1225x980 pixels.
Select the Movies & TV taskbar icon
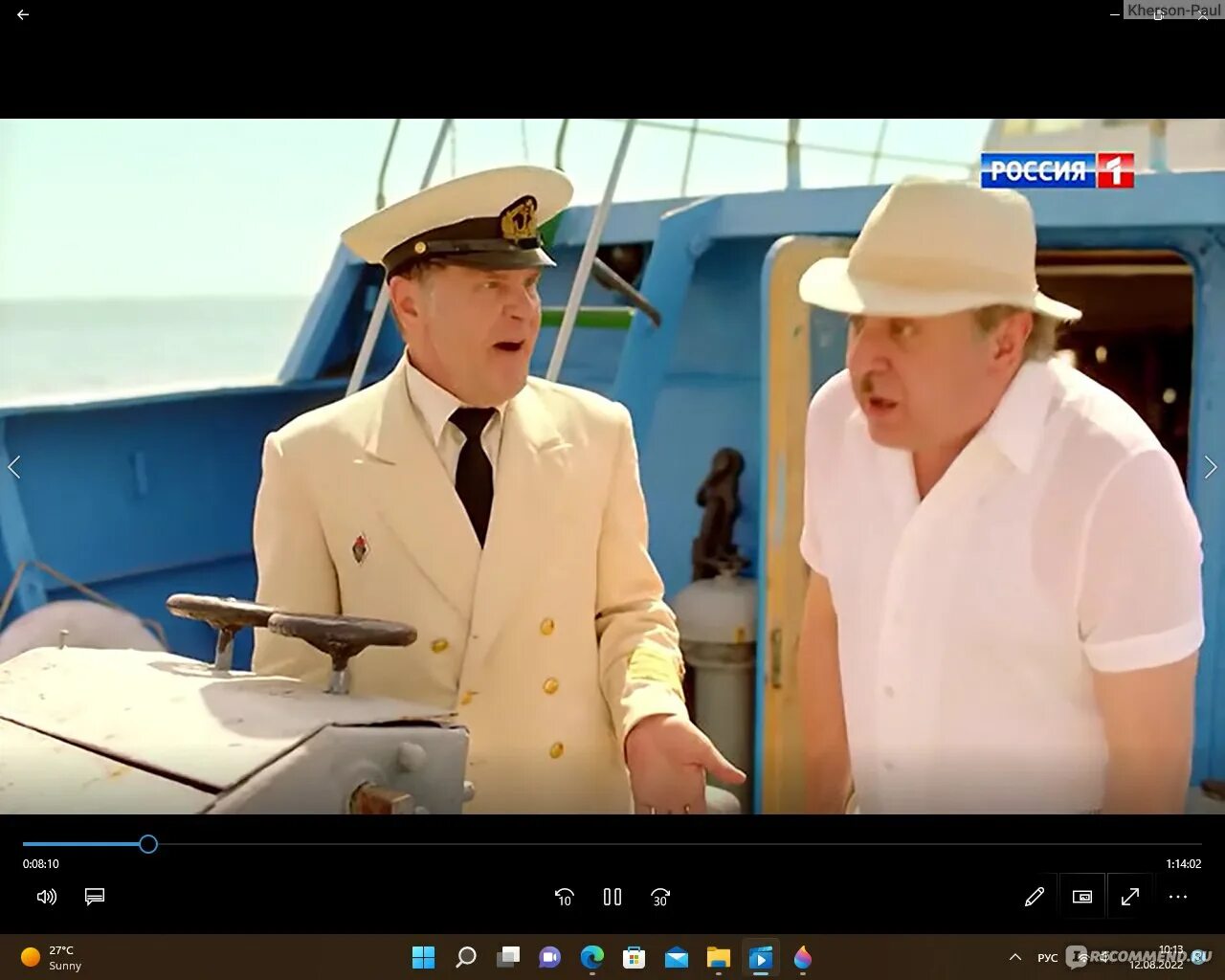[761, 957]
